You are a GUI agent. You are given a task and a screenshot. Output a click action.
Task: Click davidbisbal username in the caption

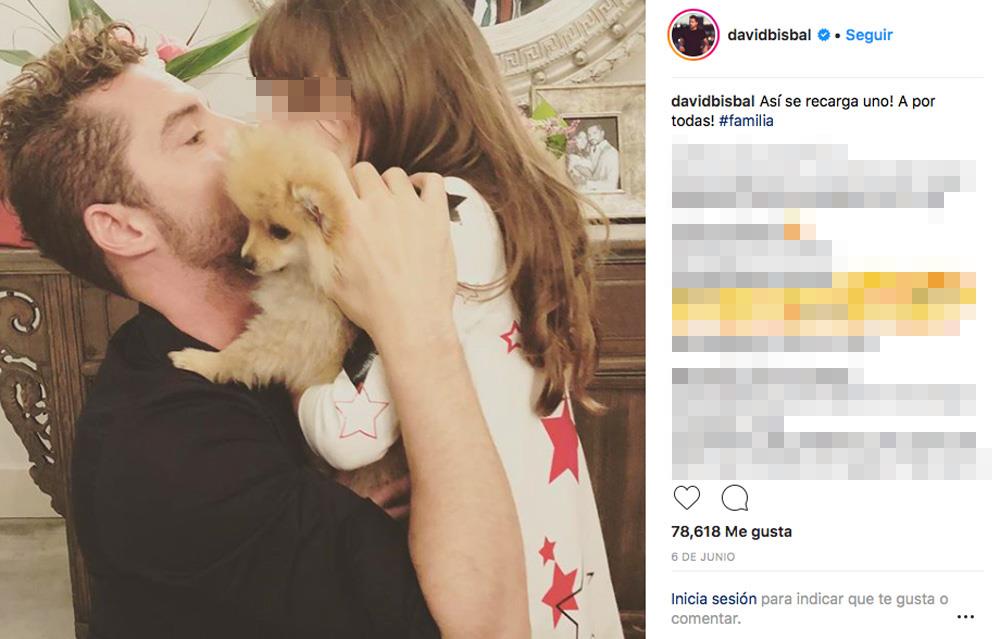pyautogui.click(x=713, y=101)
